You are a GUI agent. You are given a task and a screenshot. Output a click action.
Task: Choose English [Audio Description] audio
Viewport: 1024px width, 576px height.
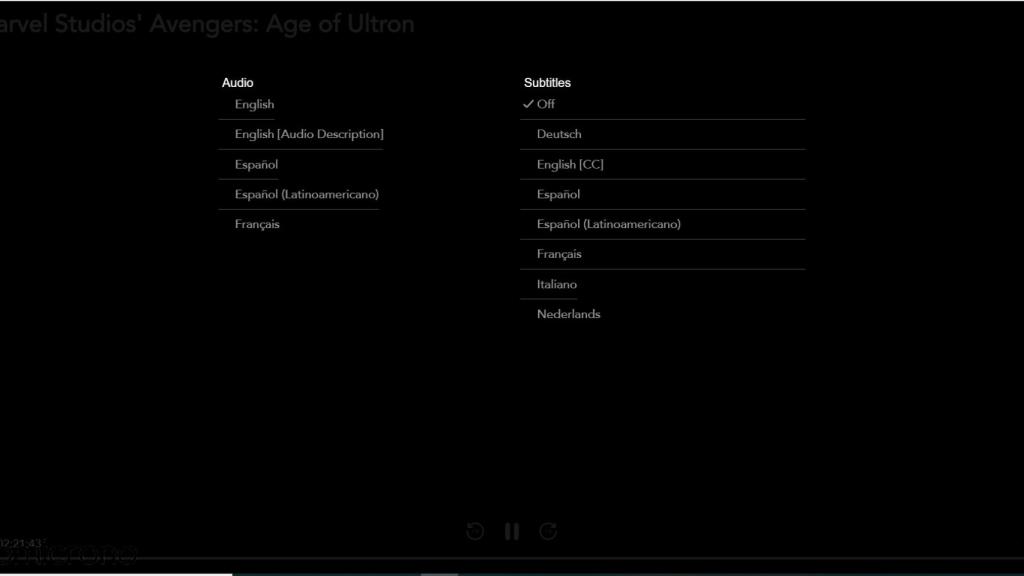tap(308, 134)
